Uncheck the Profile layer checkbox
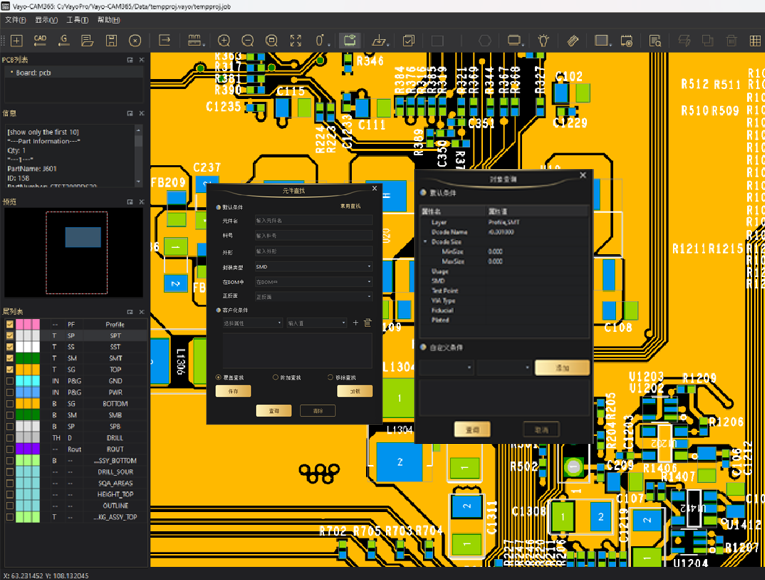Viewport: 765px width, 580px height. [x=10, y=325]
